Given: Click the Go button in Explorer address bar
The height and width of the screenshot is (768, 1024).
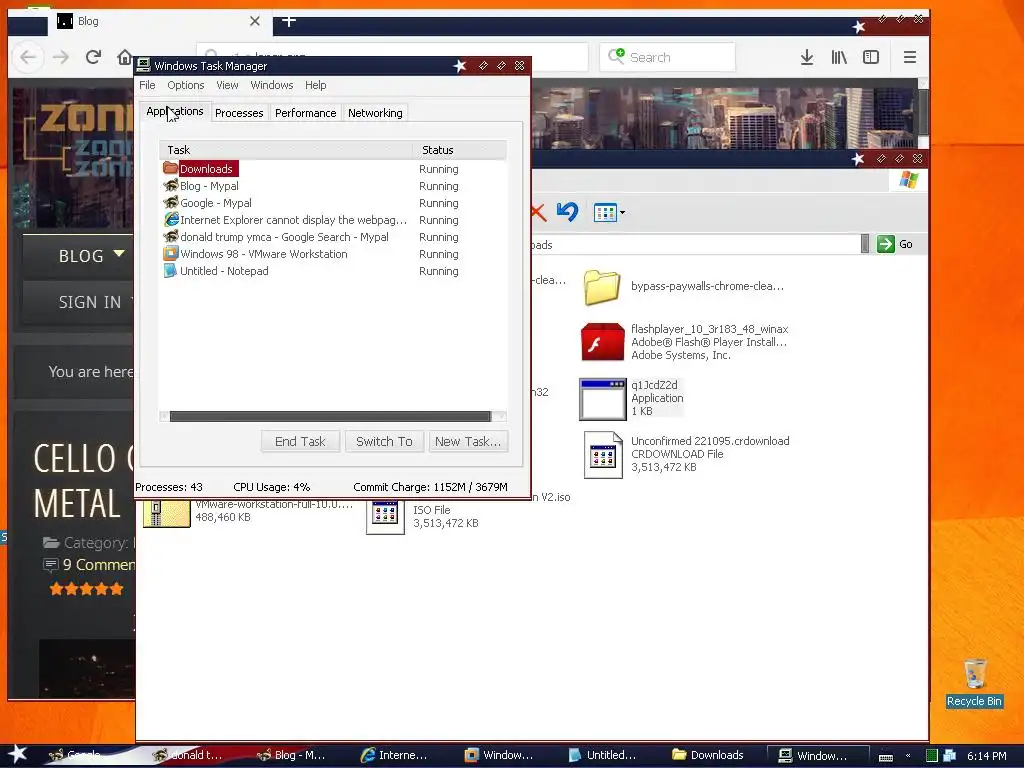Looking at the screenshot, I should click(x=895, y=244).
